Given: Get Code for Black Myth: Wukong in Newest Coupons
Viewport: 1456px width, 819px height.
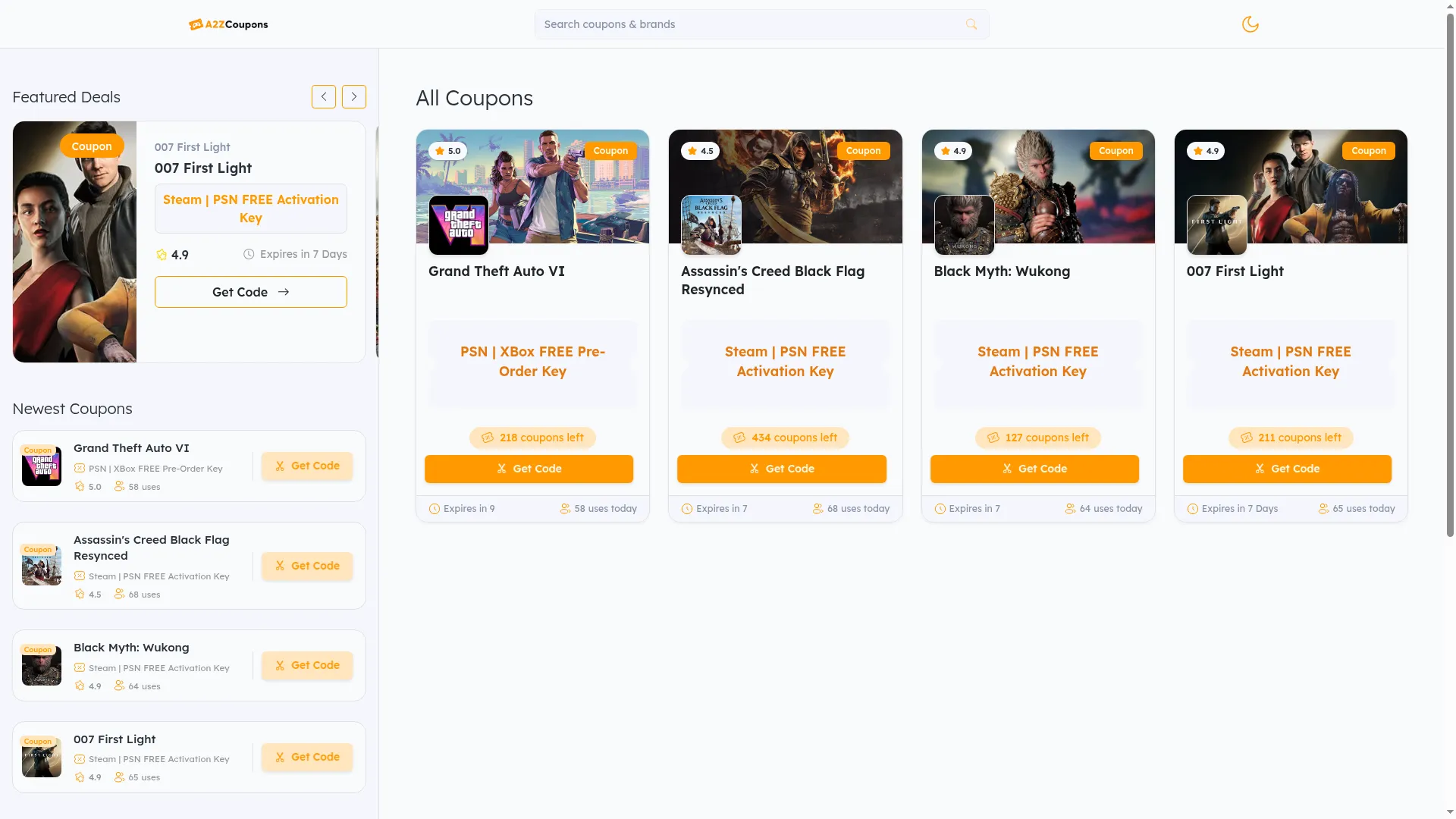Looking at the screenshot, I should (x=307, y=665).
